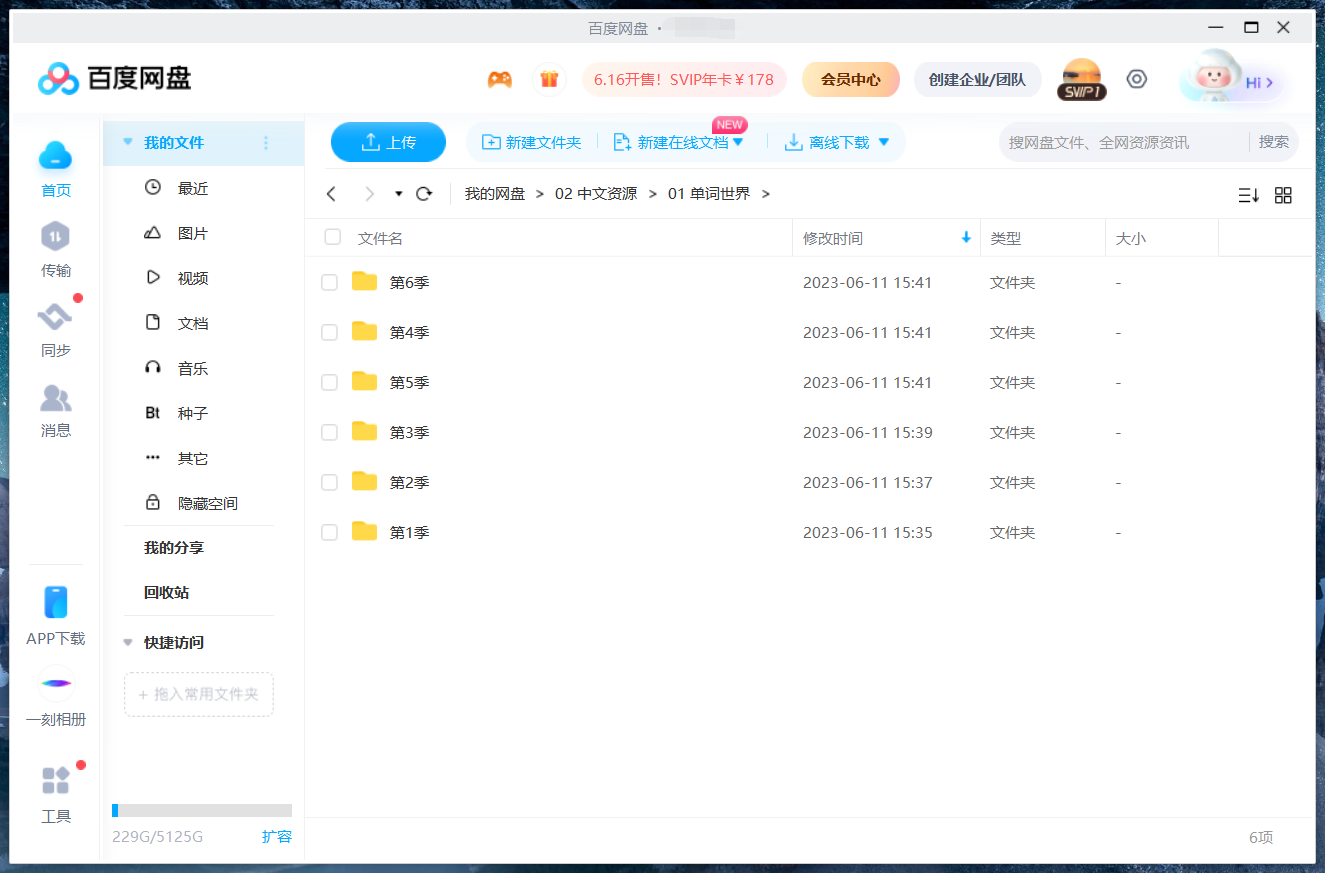Click the gift promotion icon
Screen dimensions: 1325x873
tap(549, 78)
